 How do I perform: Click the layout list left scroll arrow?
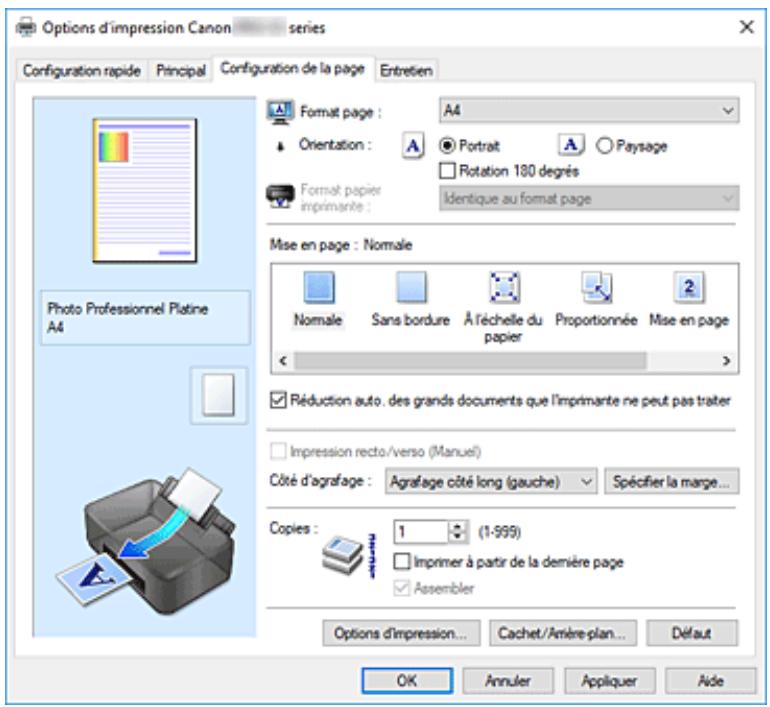pos(283,361)
